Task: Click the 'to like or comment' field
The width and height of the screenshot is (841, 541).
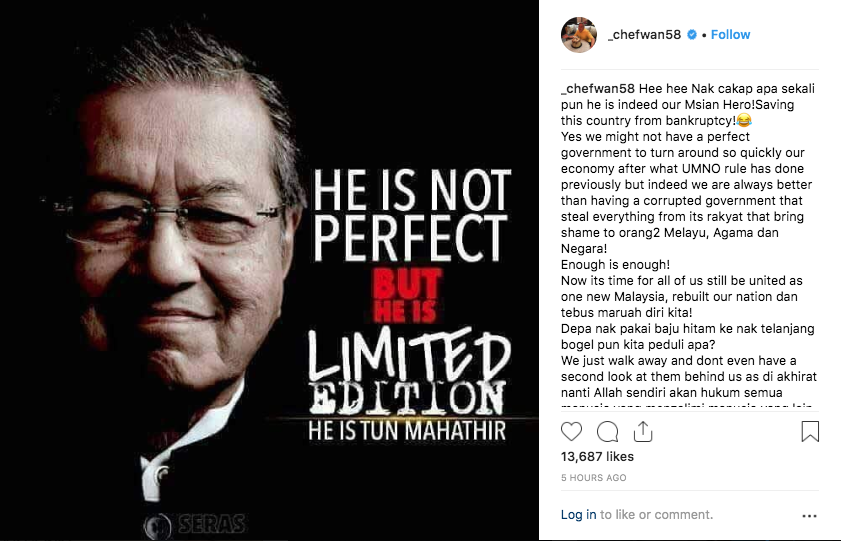Action: pyautogui.click(x=656, y=515)
